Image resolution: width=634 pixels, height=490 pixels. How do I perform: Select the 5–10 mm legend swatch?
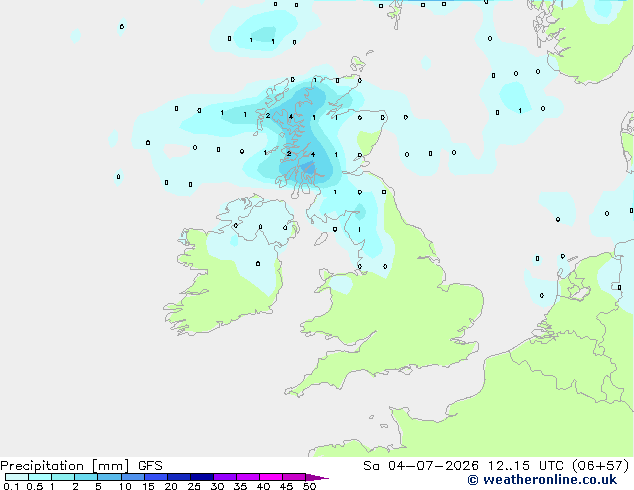point(109,477)
